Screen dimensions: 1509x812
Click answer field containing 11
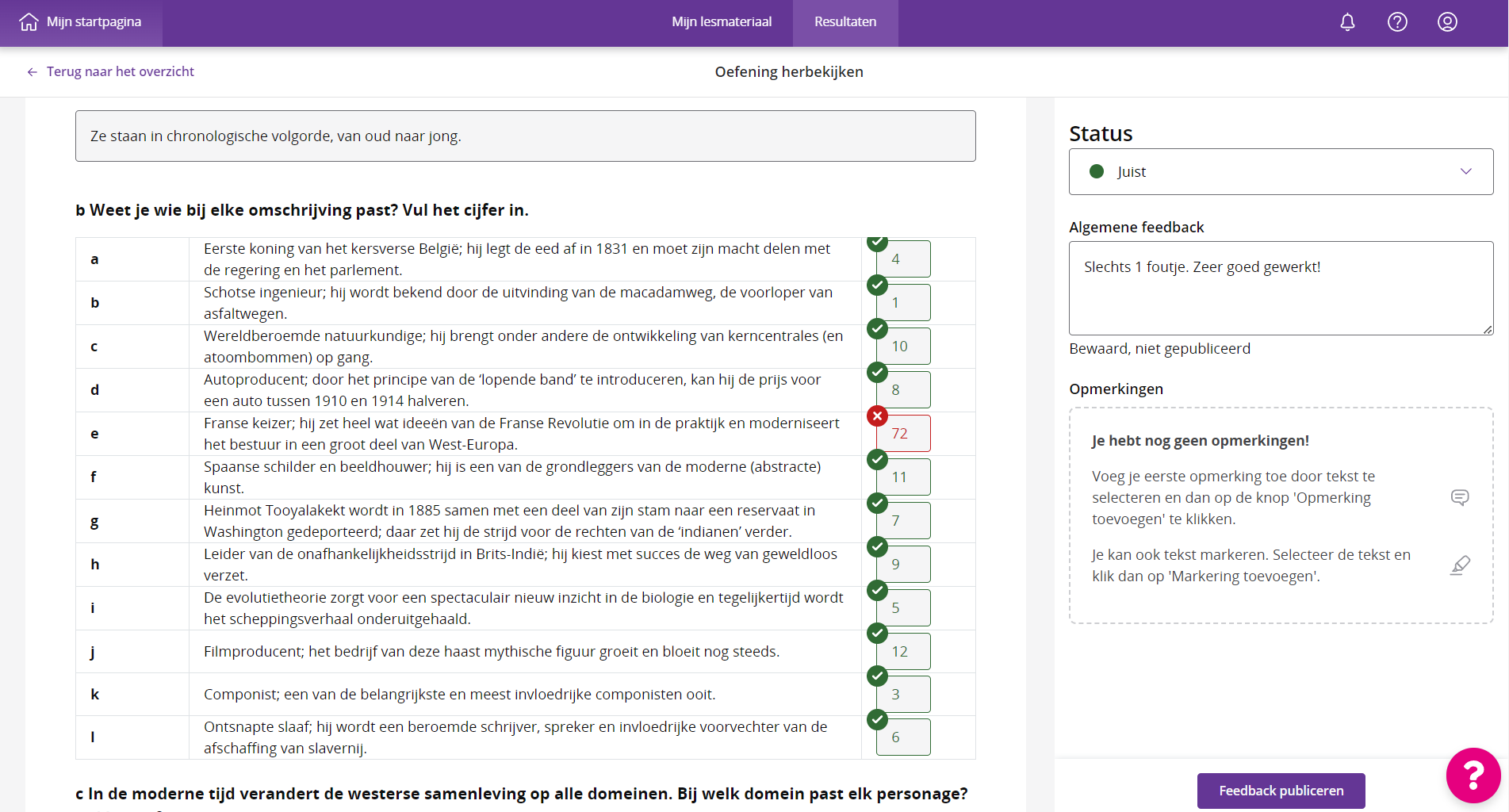[x=903, y=477]
